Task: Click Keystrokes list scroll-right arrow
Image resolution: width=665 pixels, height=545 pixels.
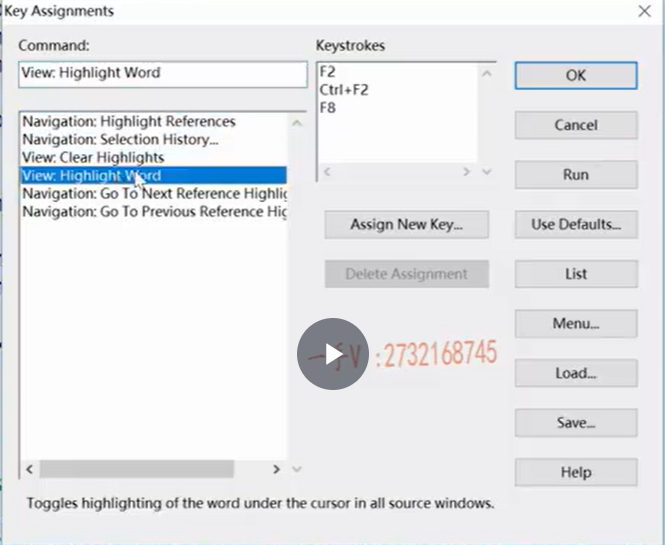Action: 467,172
